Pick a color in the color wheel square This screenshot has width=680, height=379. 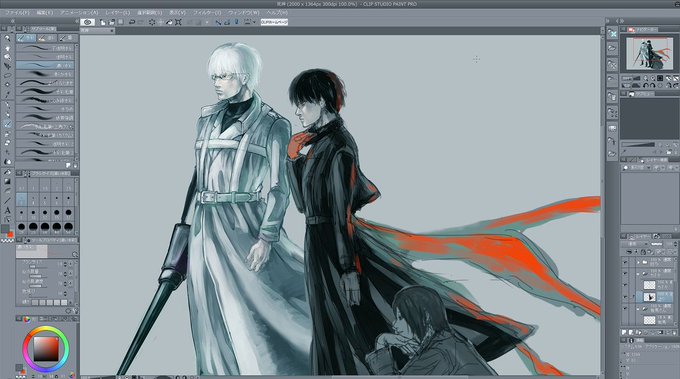(x=46, y=348)
